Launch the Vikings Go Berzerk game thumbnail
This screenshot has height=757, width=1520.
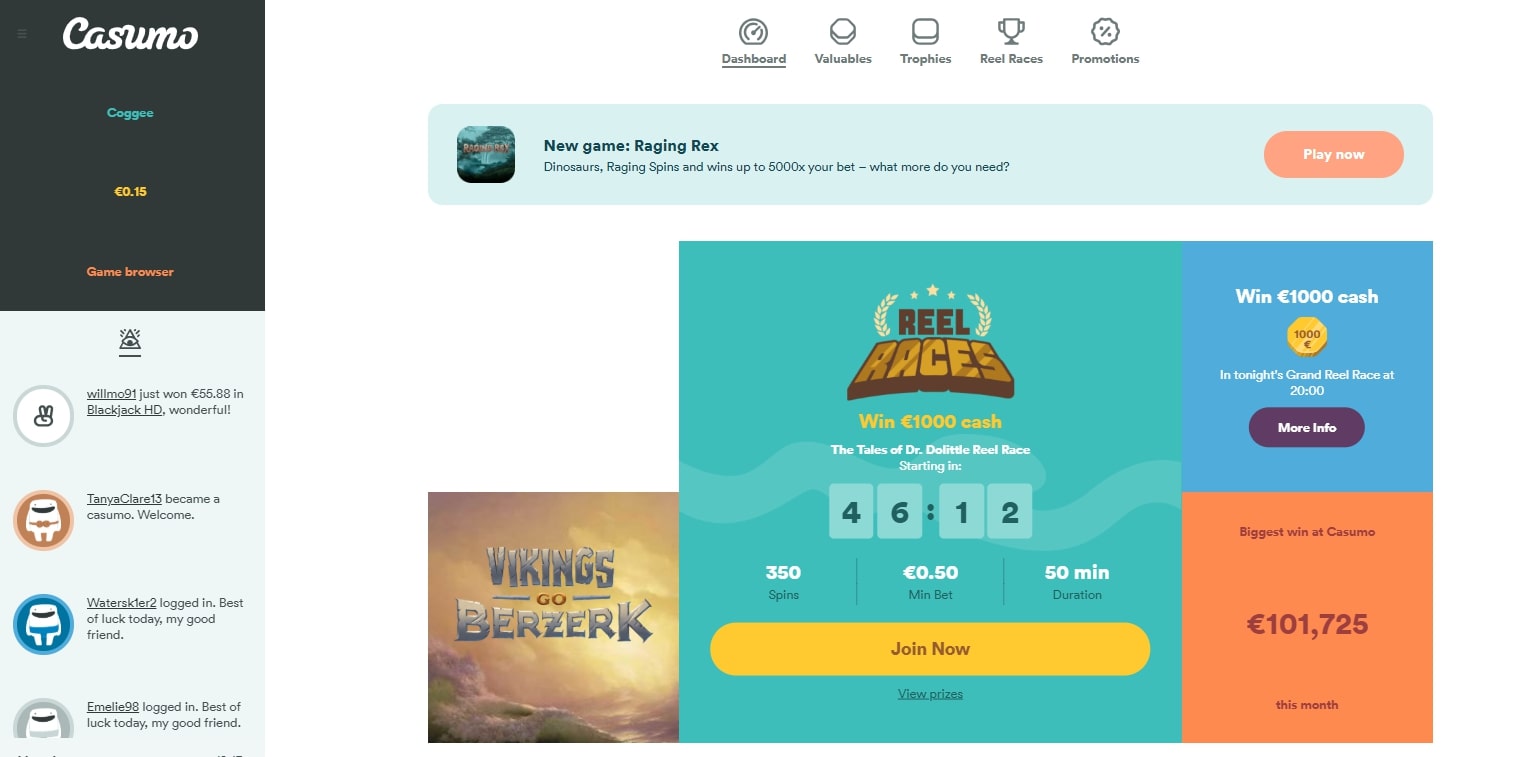pyautogui.click(x=553, y=617)
